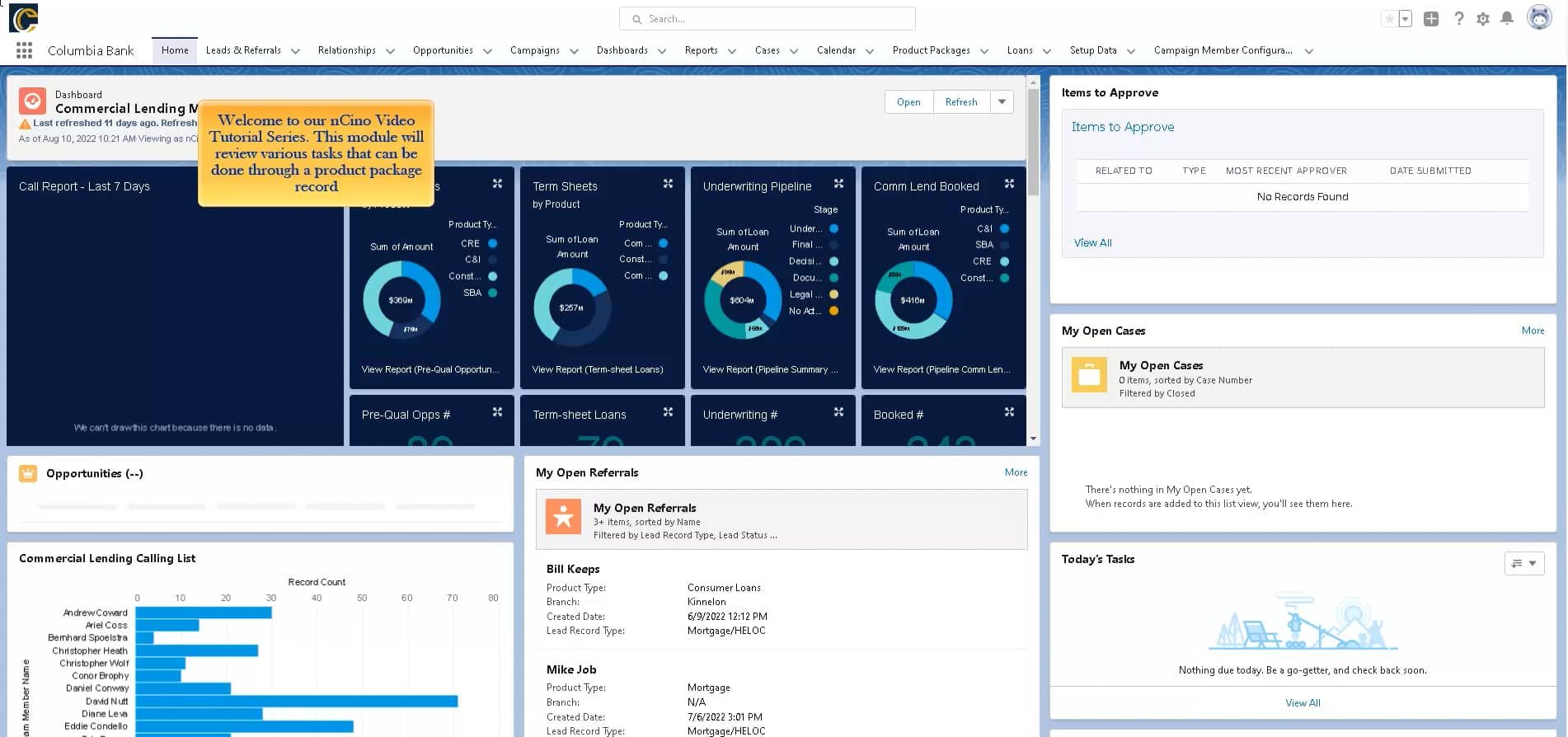Expand the Call Tasks chart widget
Image resolution: width=1568 pixels, height=737 pixels.
click(497, 184)
